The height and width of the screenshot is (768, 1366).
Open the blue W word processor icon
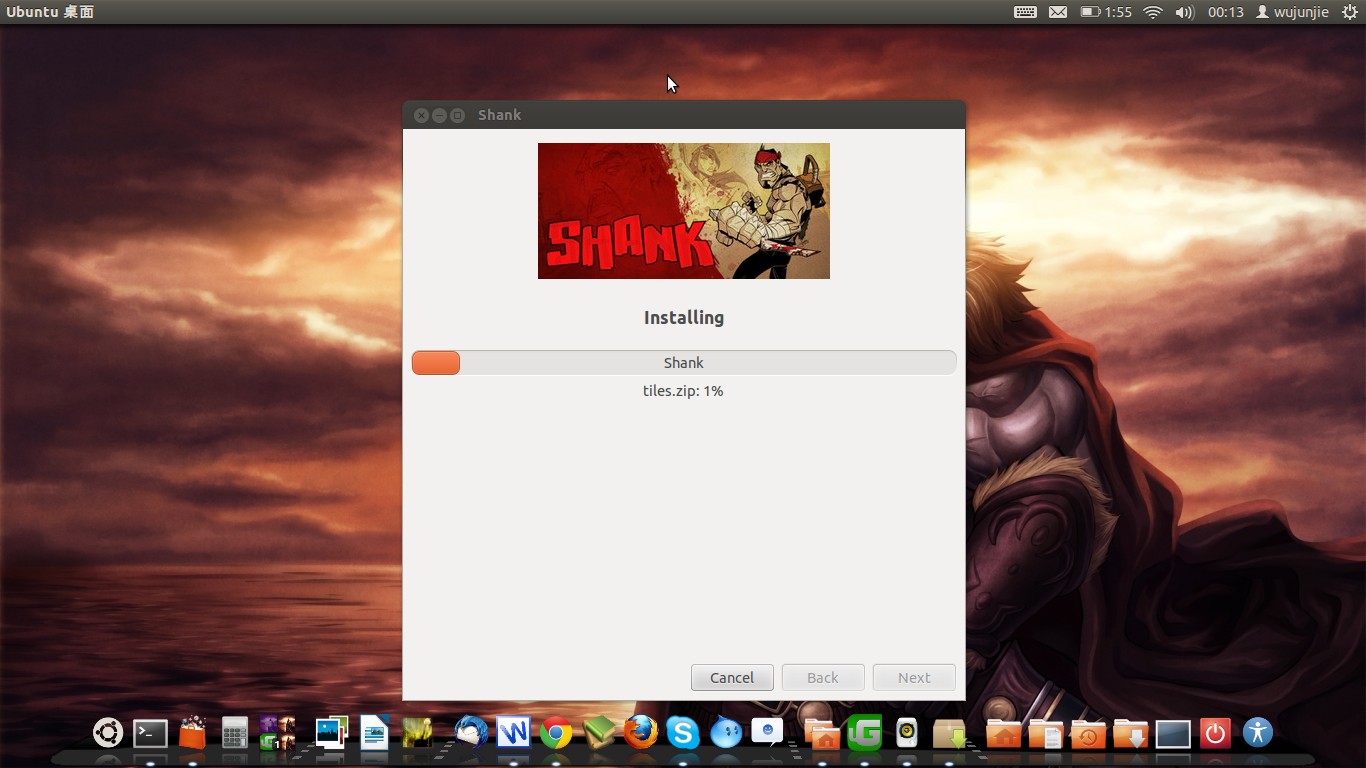[513, 733]
